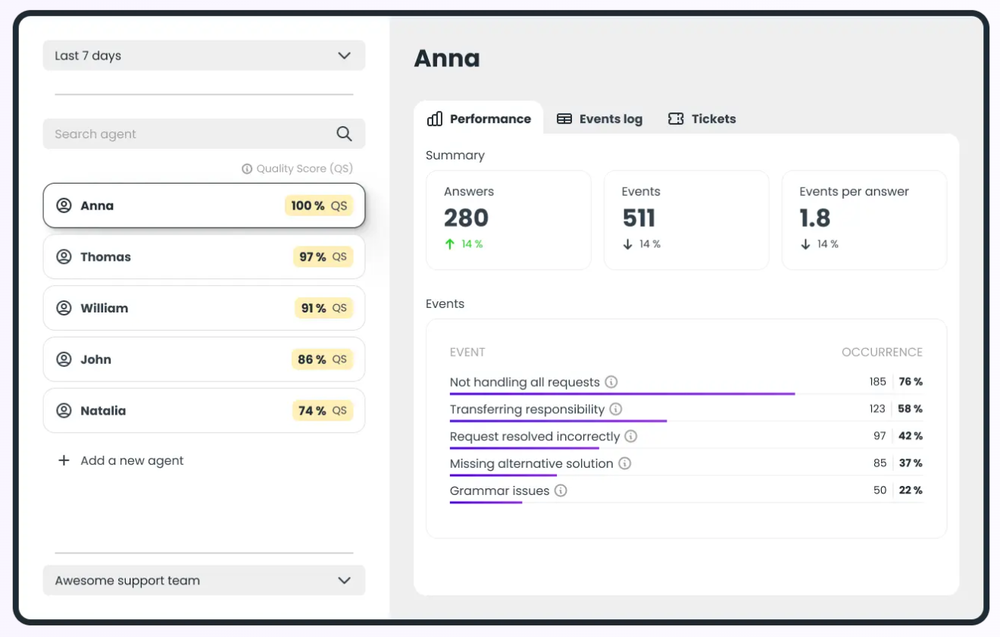Click the search magnifier icon
Image resolution: width=1000 pixels, height=637 pixels.
tap(344, 134)
